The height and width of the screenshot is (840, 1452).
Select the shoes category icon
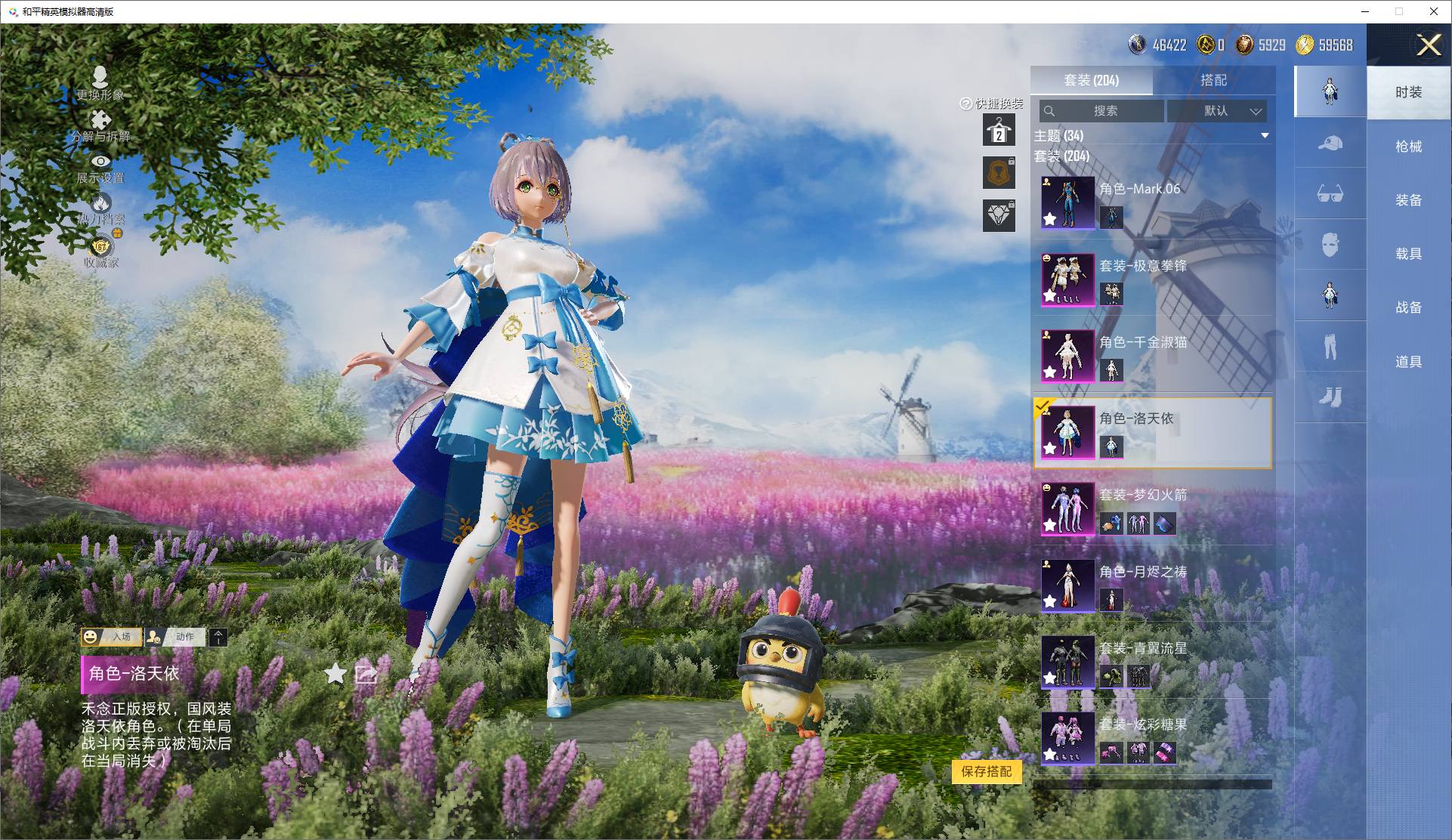1330,397
